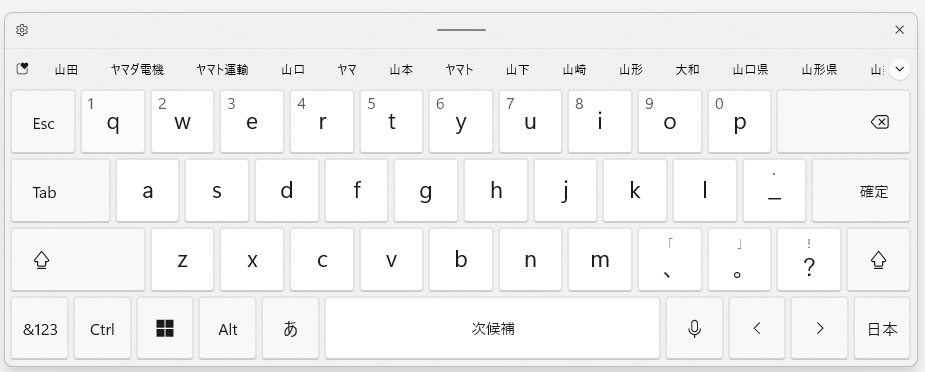Image resolution: width=925 pixels, height=372 pixels.
Task: Activate the right Shift arrow key
Action: pyautogui.click(x=878, y=259)
